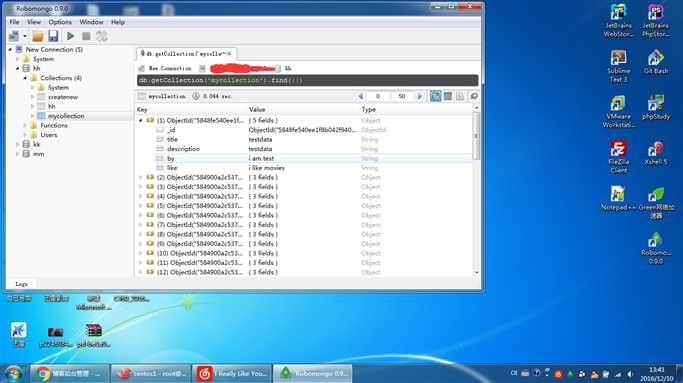
Task: Open phpStudy desktop shortcut
Action: tap(656, 108)
